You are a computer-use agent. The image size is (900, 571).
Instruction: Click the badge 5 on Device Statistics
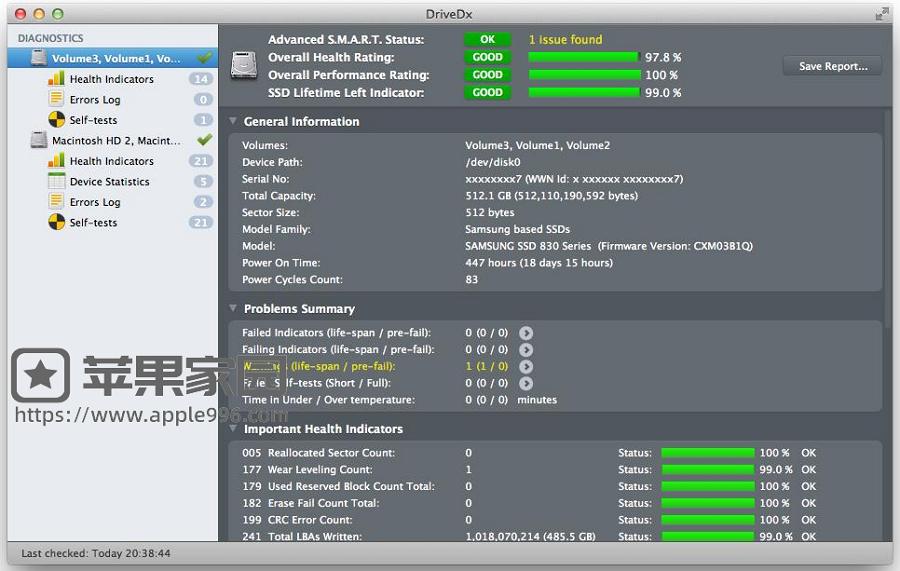point(203,182)
